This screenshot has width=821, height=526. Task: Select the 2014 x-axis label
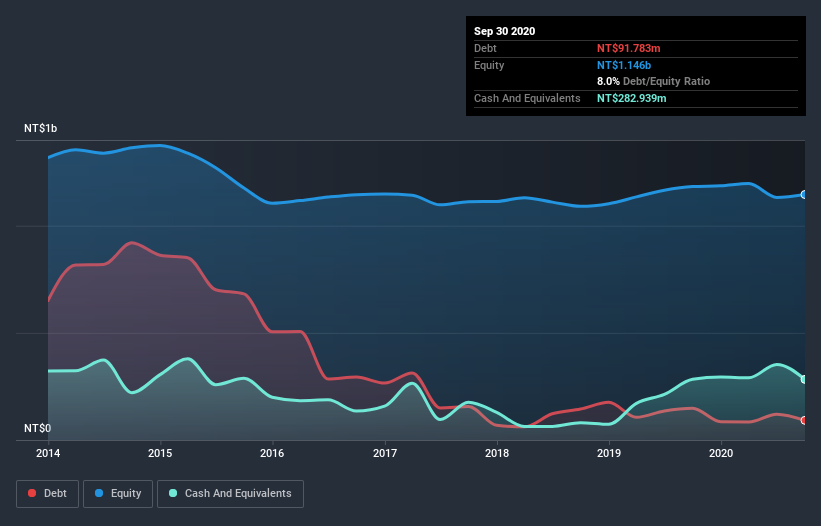point(48,453)
